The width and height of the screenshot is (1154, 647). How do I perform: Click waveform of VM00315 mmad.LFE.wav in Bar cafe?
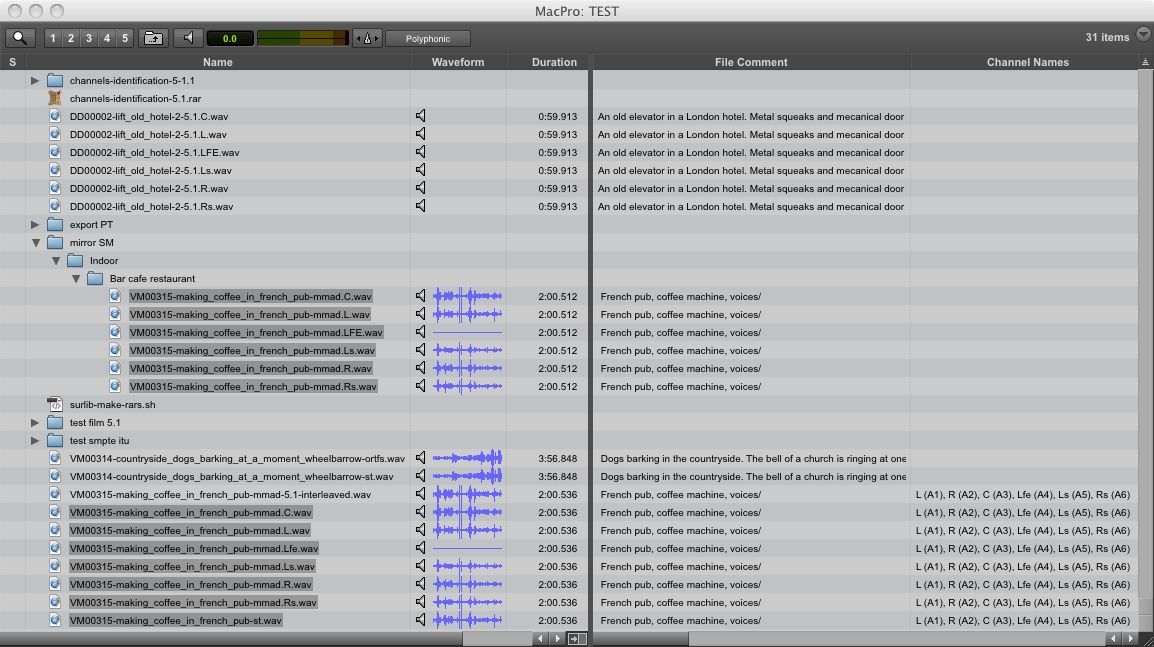pyautogui.click(x=467, y=332)
